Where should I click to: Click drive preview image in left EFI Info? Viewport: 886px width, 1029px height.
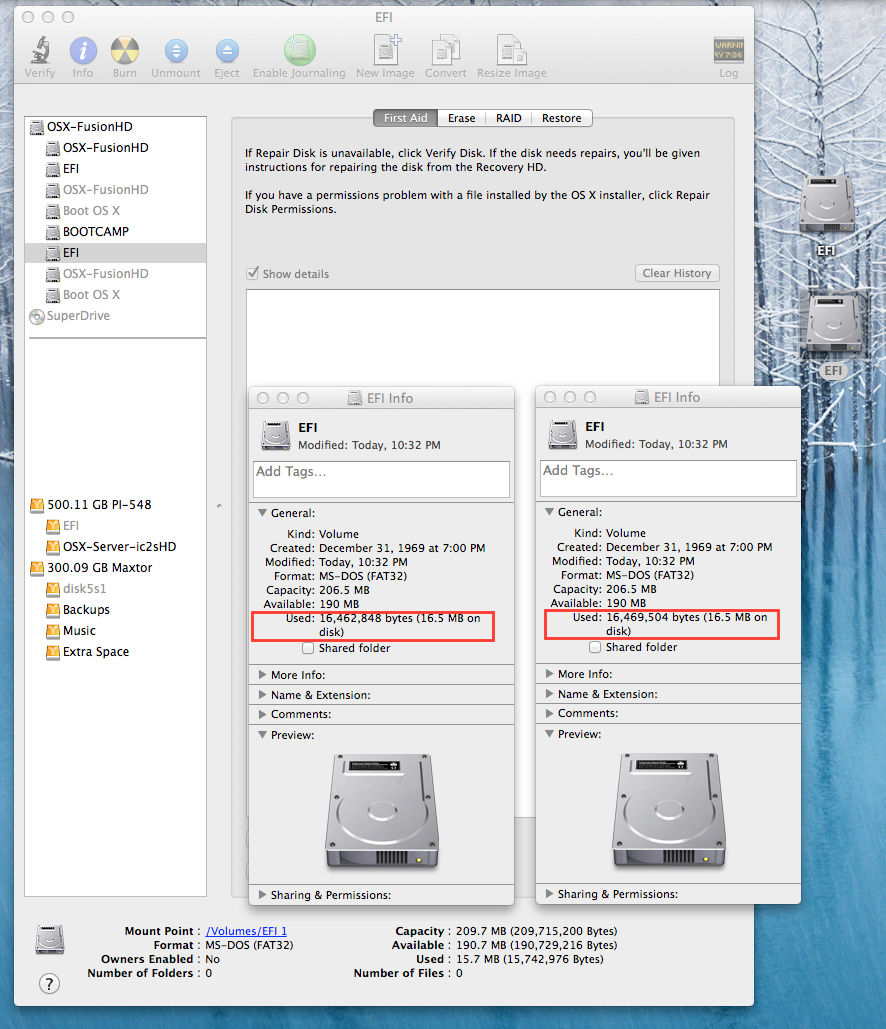(x=382, y=810)
